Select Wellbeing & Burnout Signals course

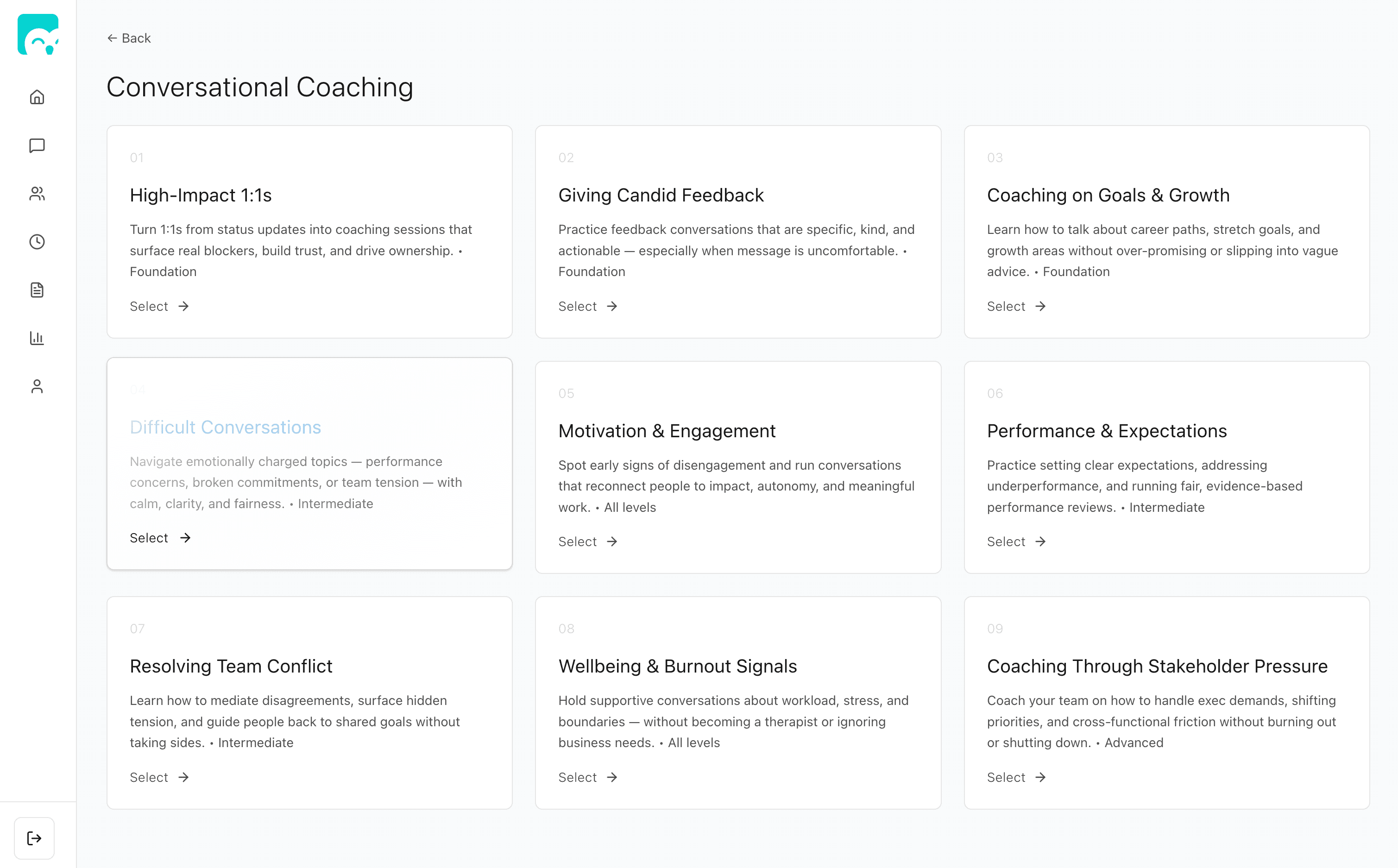coord(587,777)
